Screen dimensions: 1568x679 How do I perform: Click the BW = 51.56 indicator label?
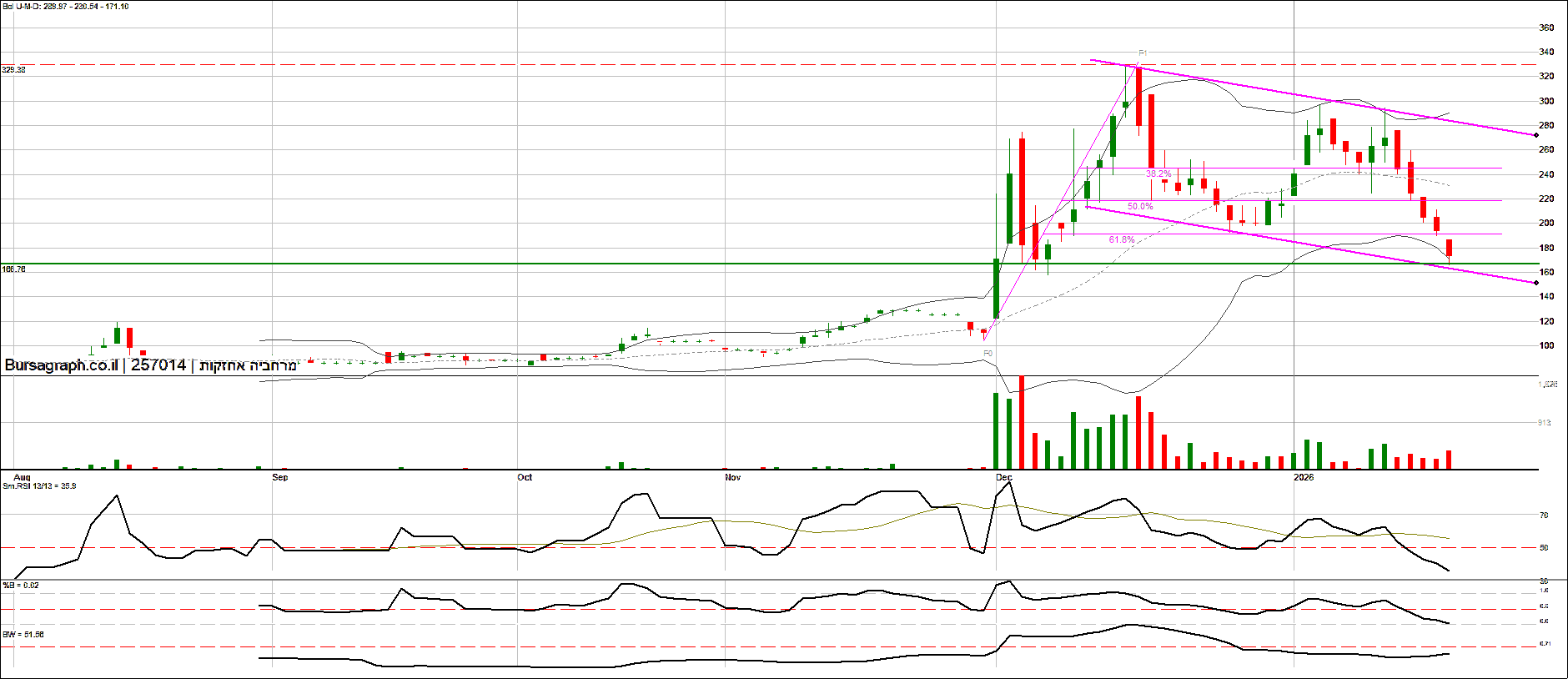(x=23, y=635)
